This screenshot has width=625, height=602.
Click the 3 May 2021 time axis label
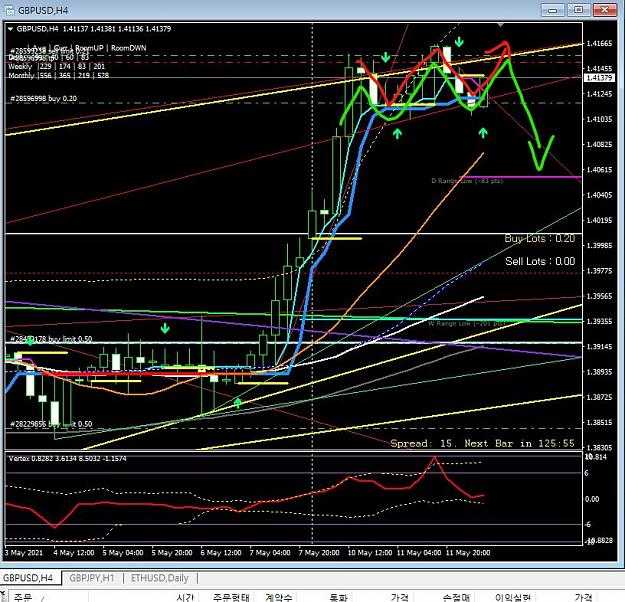24,553
